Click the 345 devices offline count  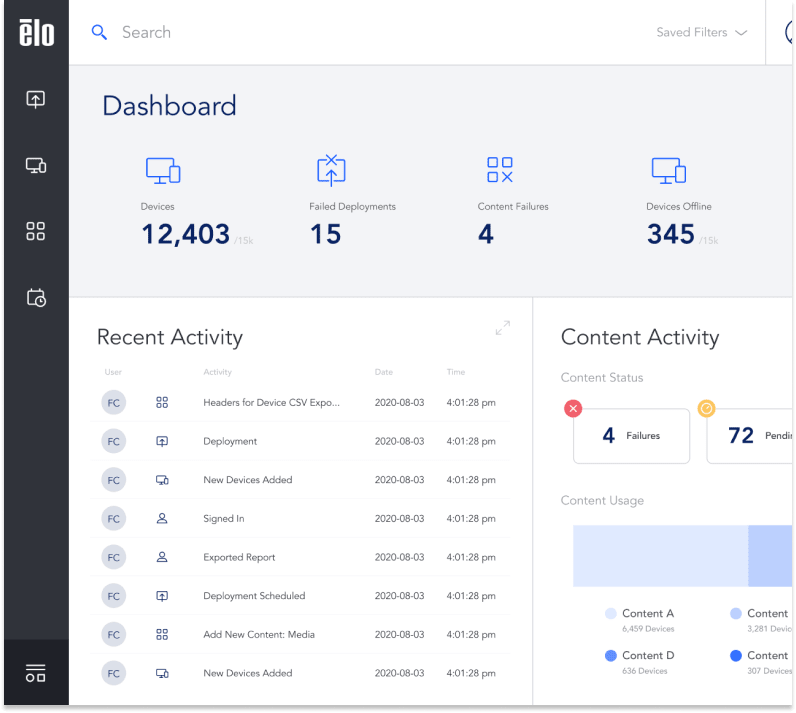pos(671,234)
